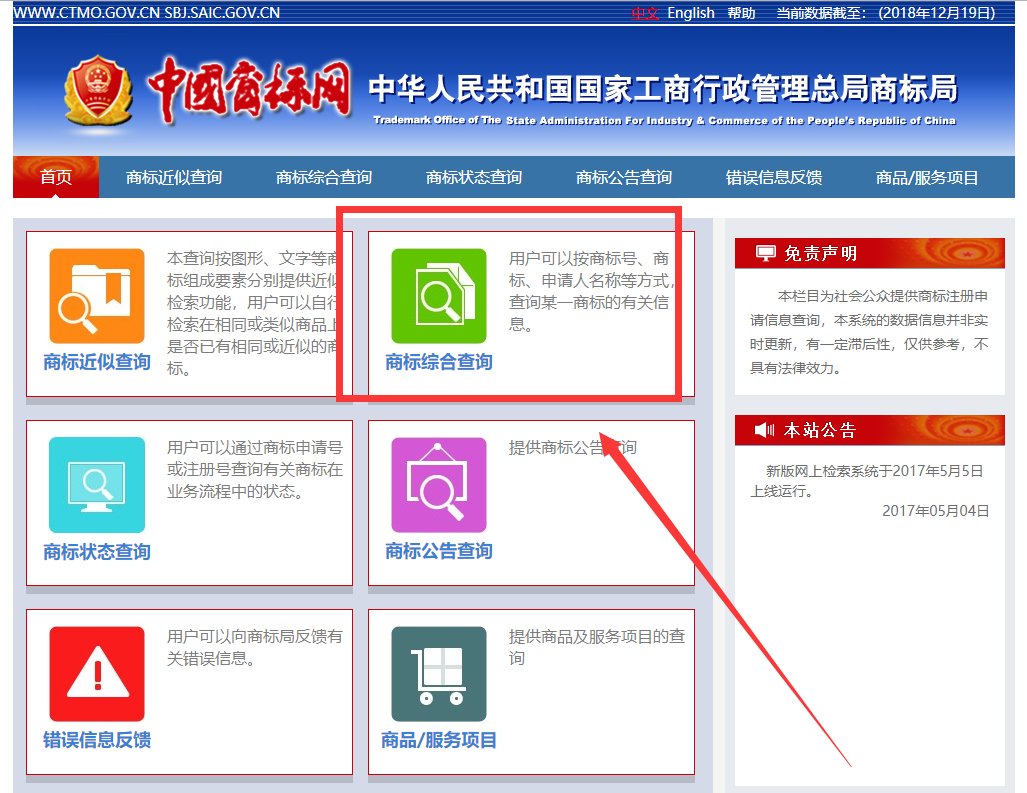Click the shopping cart goods/services icon

pyautogui.click(x=438, y=674)
